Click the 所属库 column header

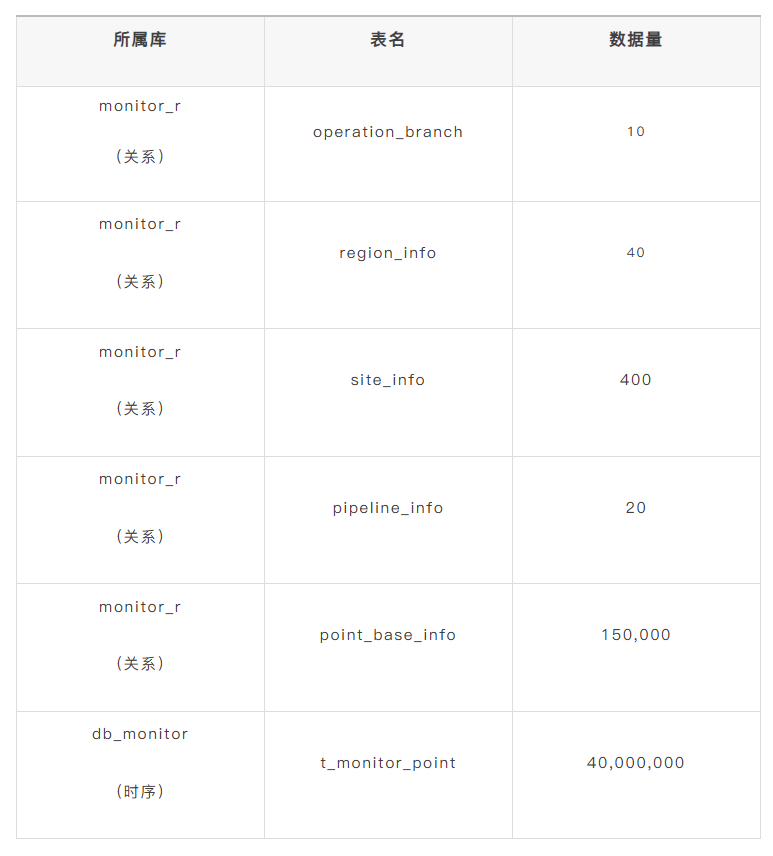140,40
